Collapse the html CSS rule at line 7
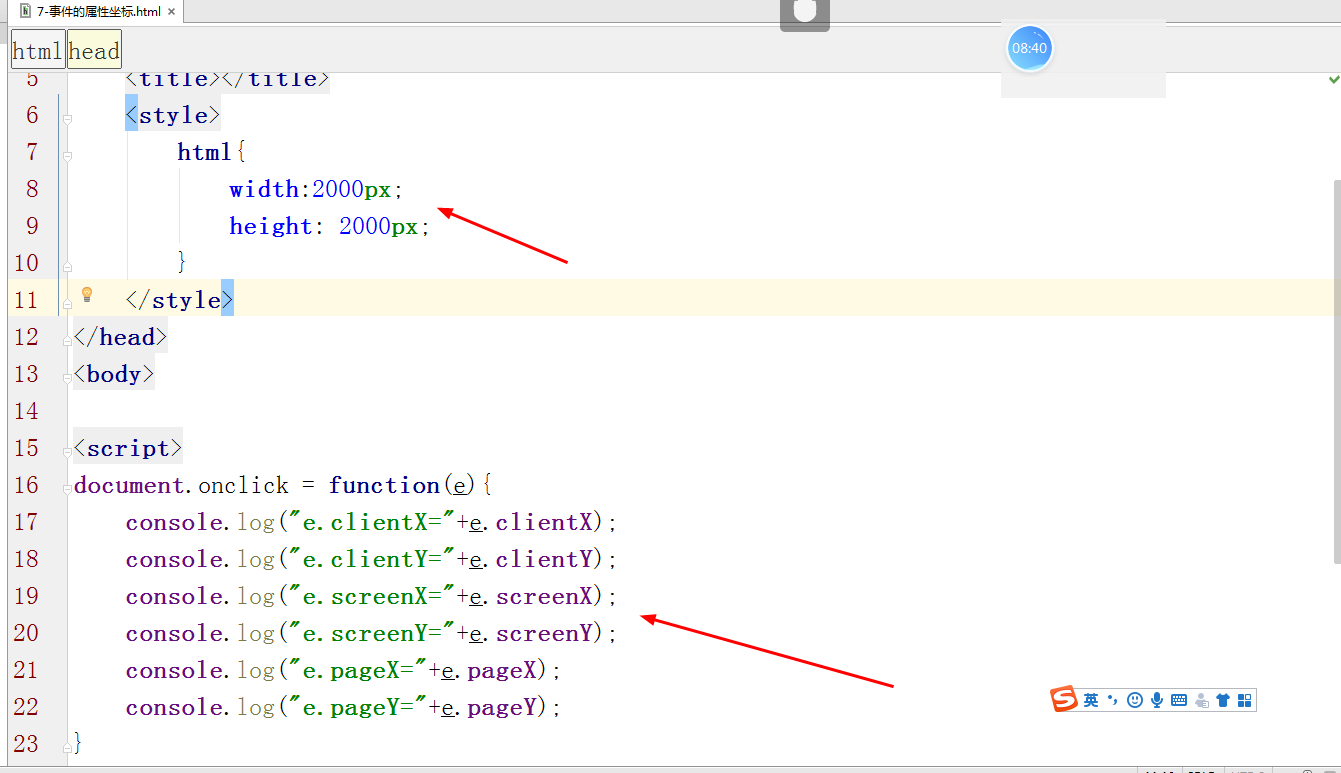Image resolution: width=1341 pixels, height=773 pixels. click(x=68, y=156)
